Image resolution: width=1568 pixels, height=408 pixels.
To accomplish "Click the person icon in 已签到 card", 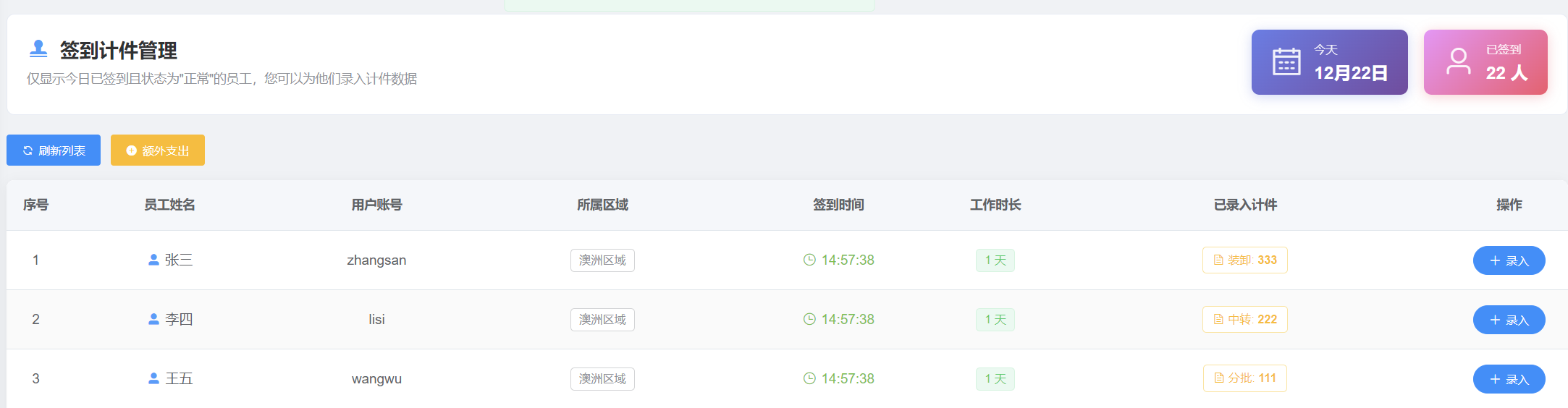I will [x=1458, y=62].
